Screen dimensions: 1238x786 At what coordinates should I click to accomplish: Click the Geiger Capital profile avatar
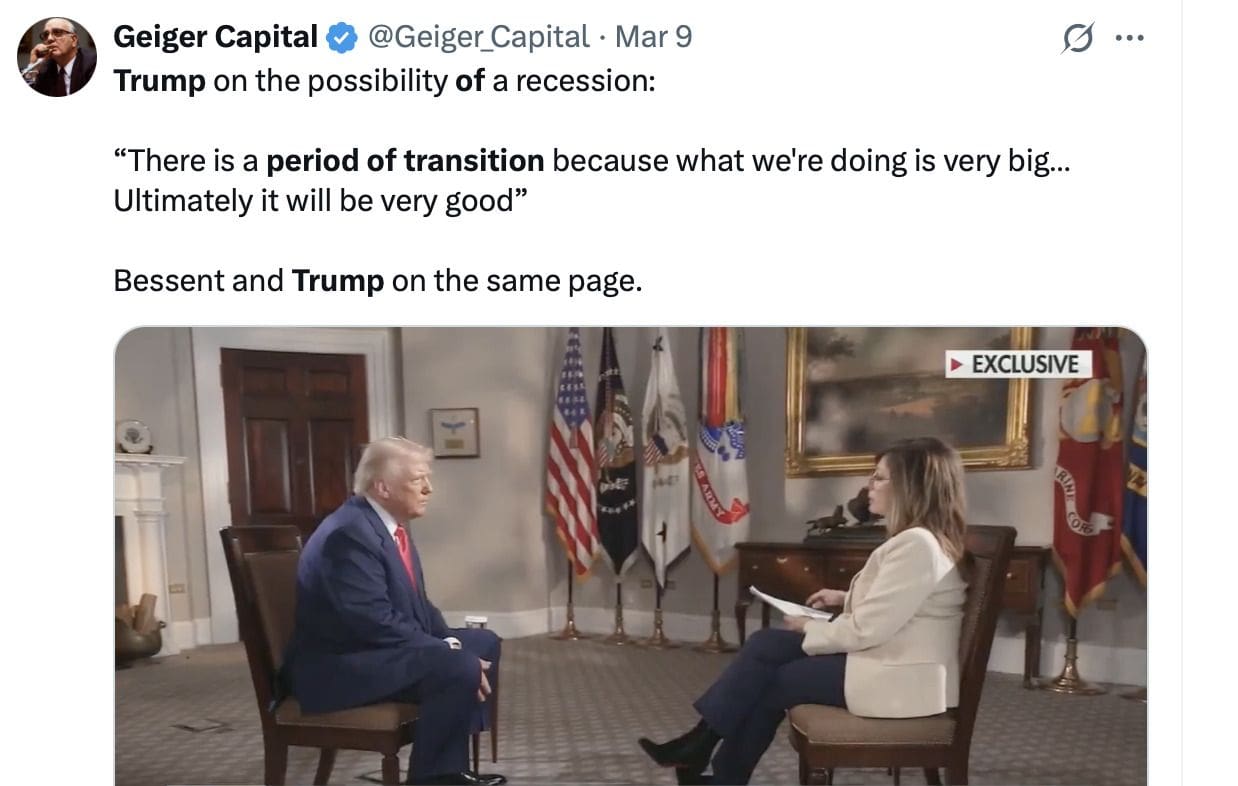point(57,56)
